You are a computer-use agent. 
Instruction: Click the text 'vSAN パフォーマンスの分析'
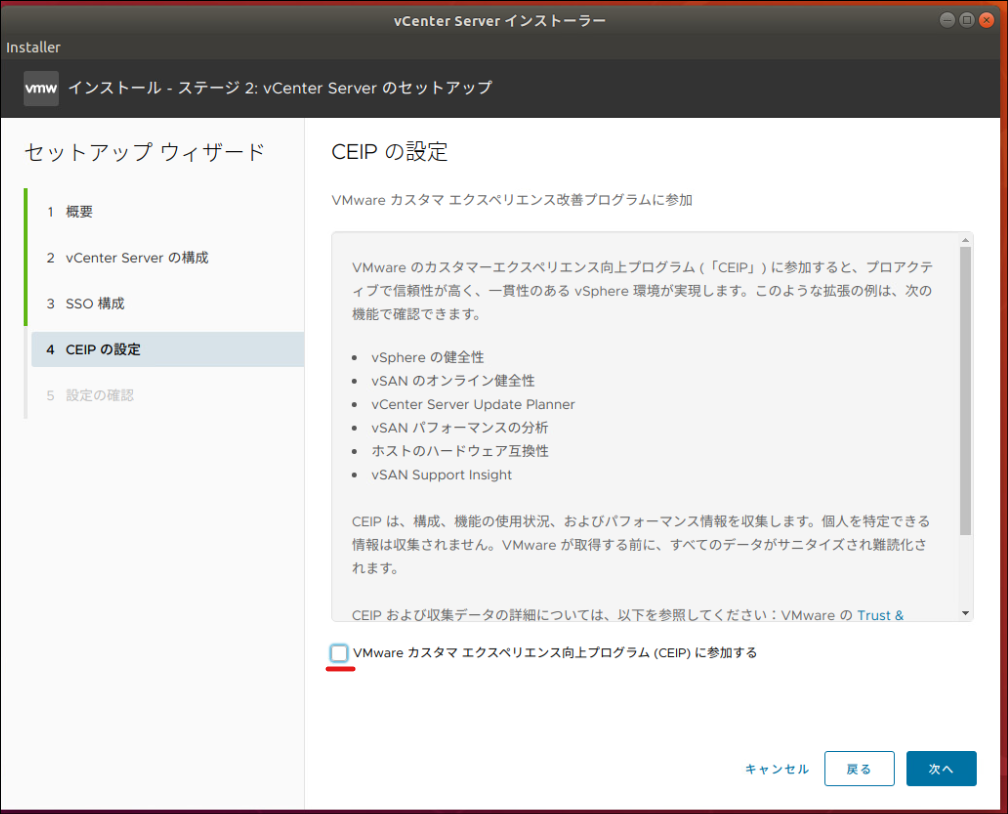(x=460, y=428)
